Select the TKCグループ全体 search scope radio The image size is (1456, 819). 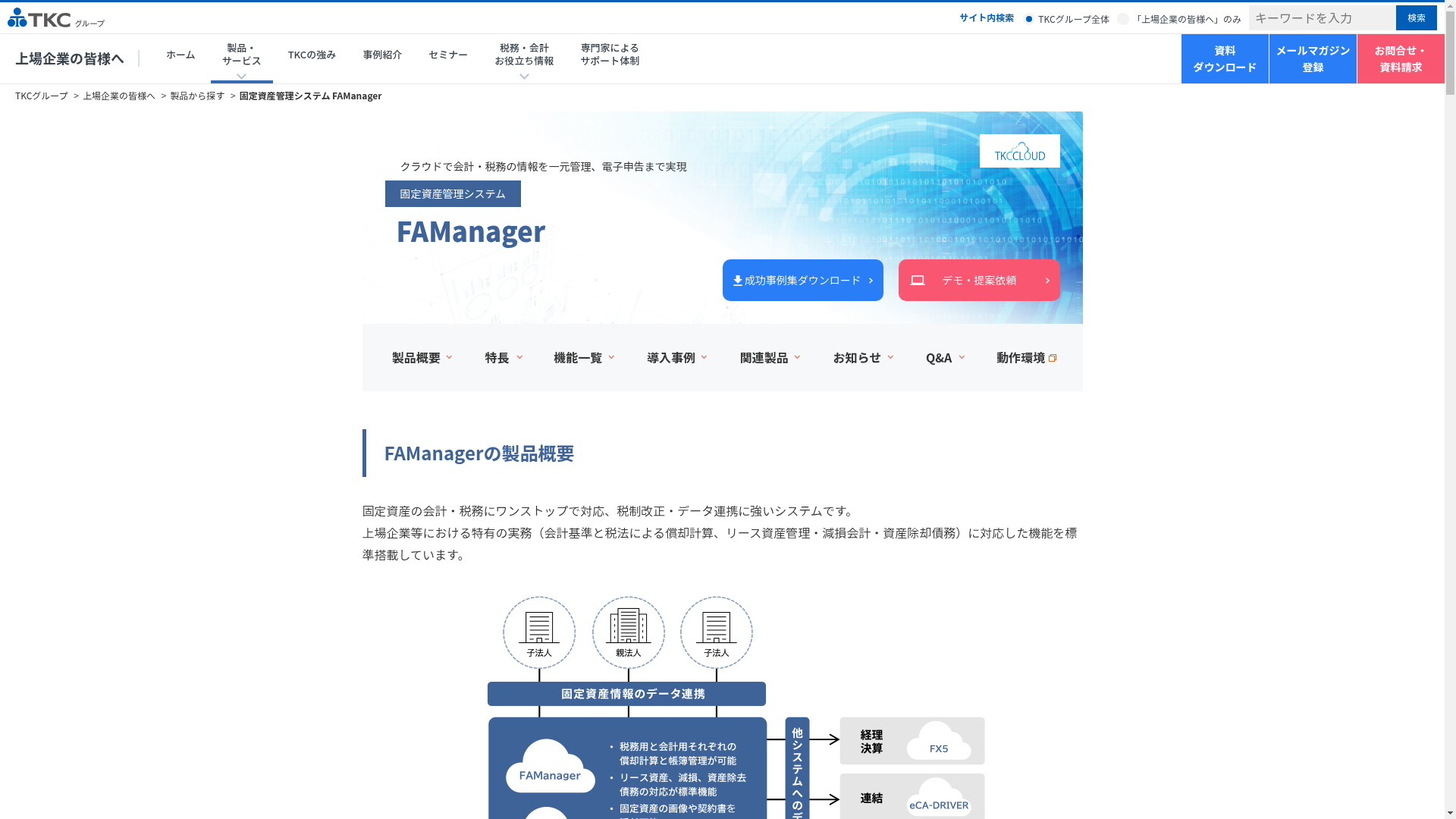1029,19
